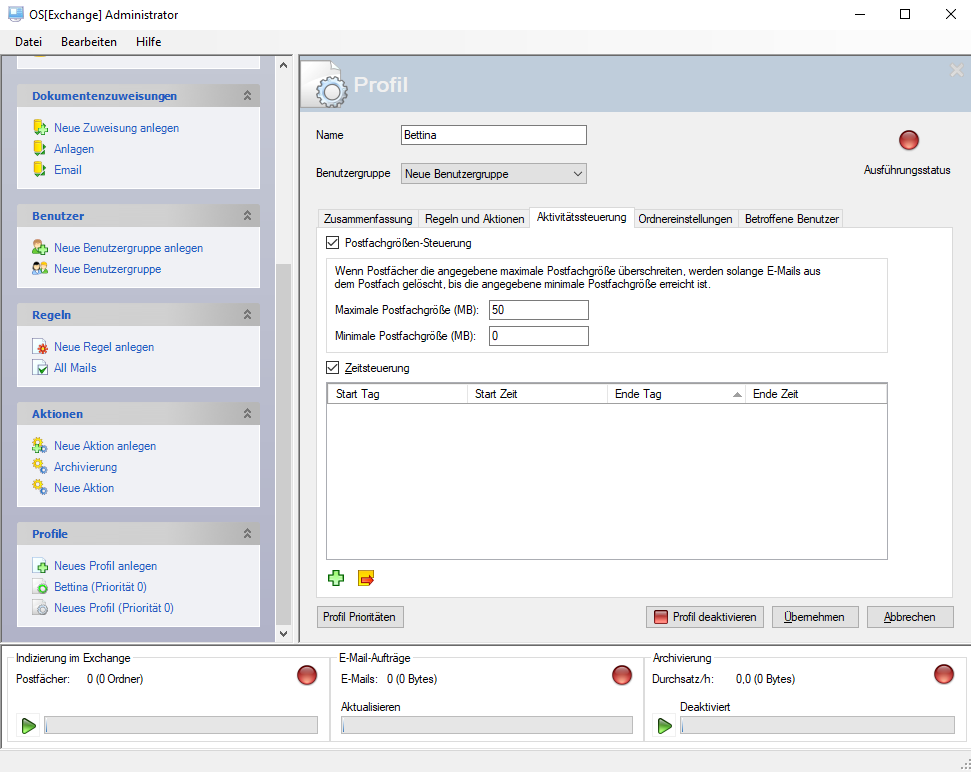Click the Übernehmen button
971x772 pixels.
coord(814,617)
